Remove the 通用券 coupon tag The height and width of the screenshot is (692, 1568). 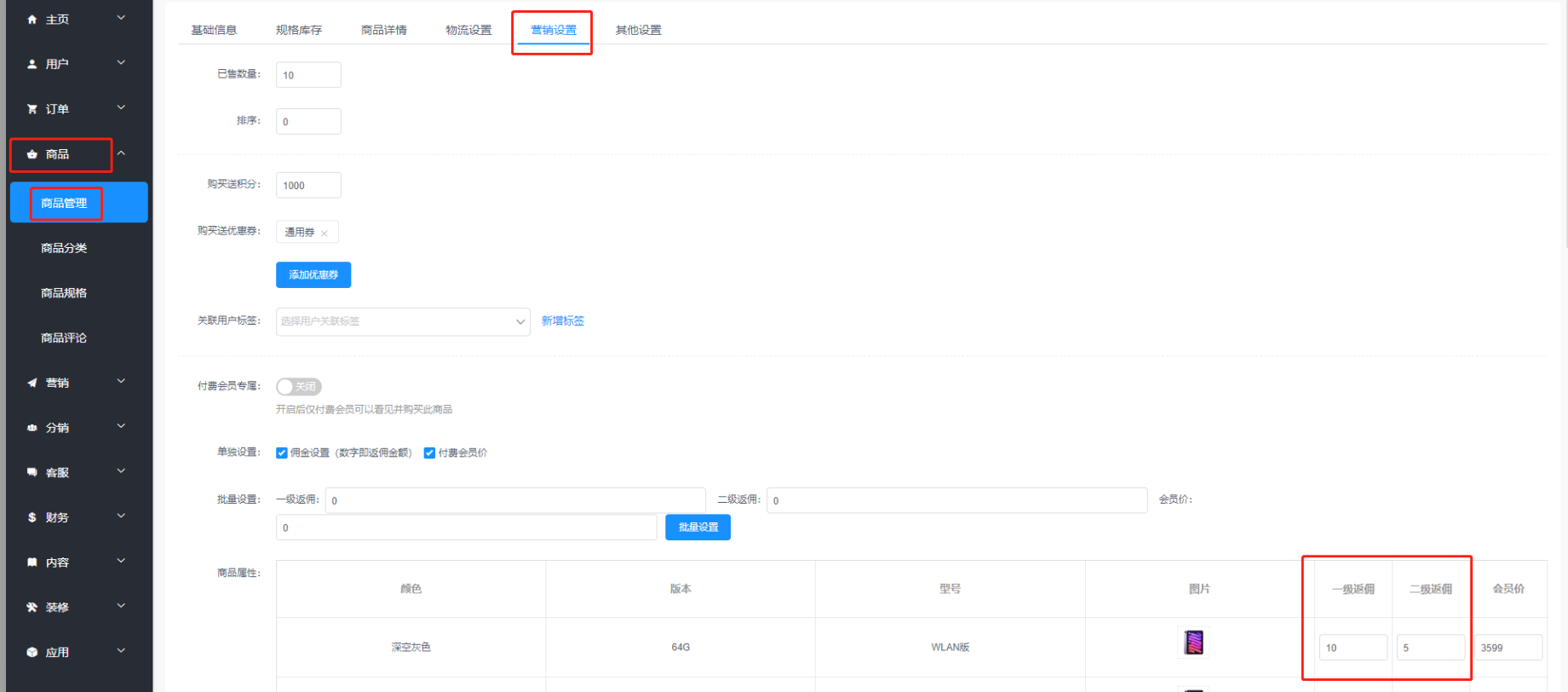pos(325,234)
